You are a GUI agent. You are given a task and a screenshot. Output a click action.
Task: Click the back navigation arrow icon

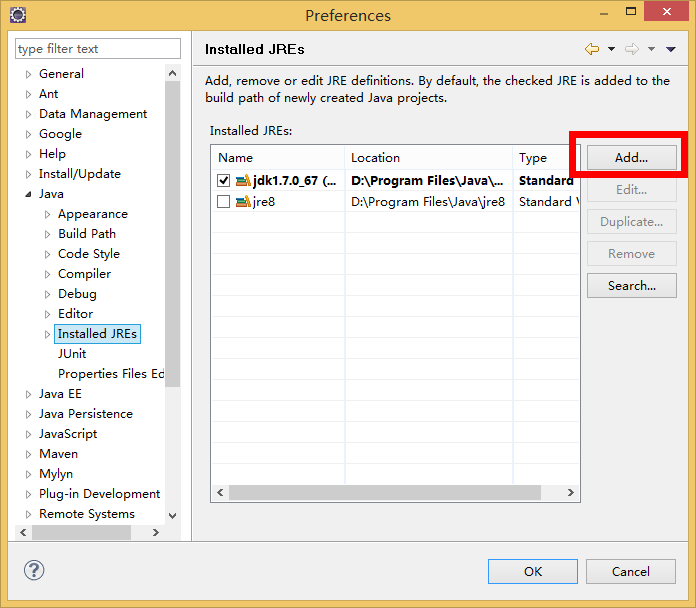click(592, 49)
